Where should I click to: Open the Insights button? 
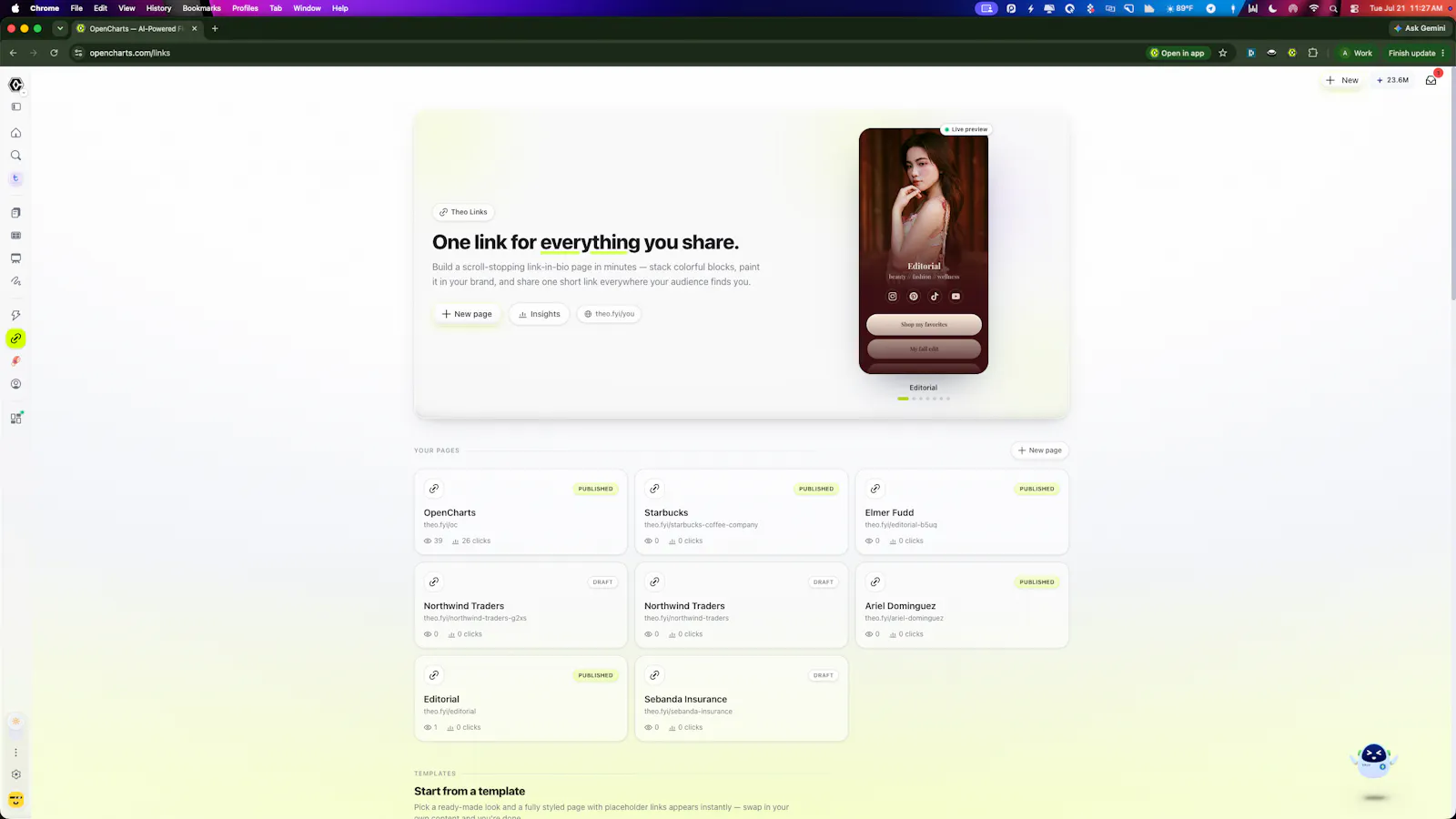pyautogui.click(x=540, y=314)
